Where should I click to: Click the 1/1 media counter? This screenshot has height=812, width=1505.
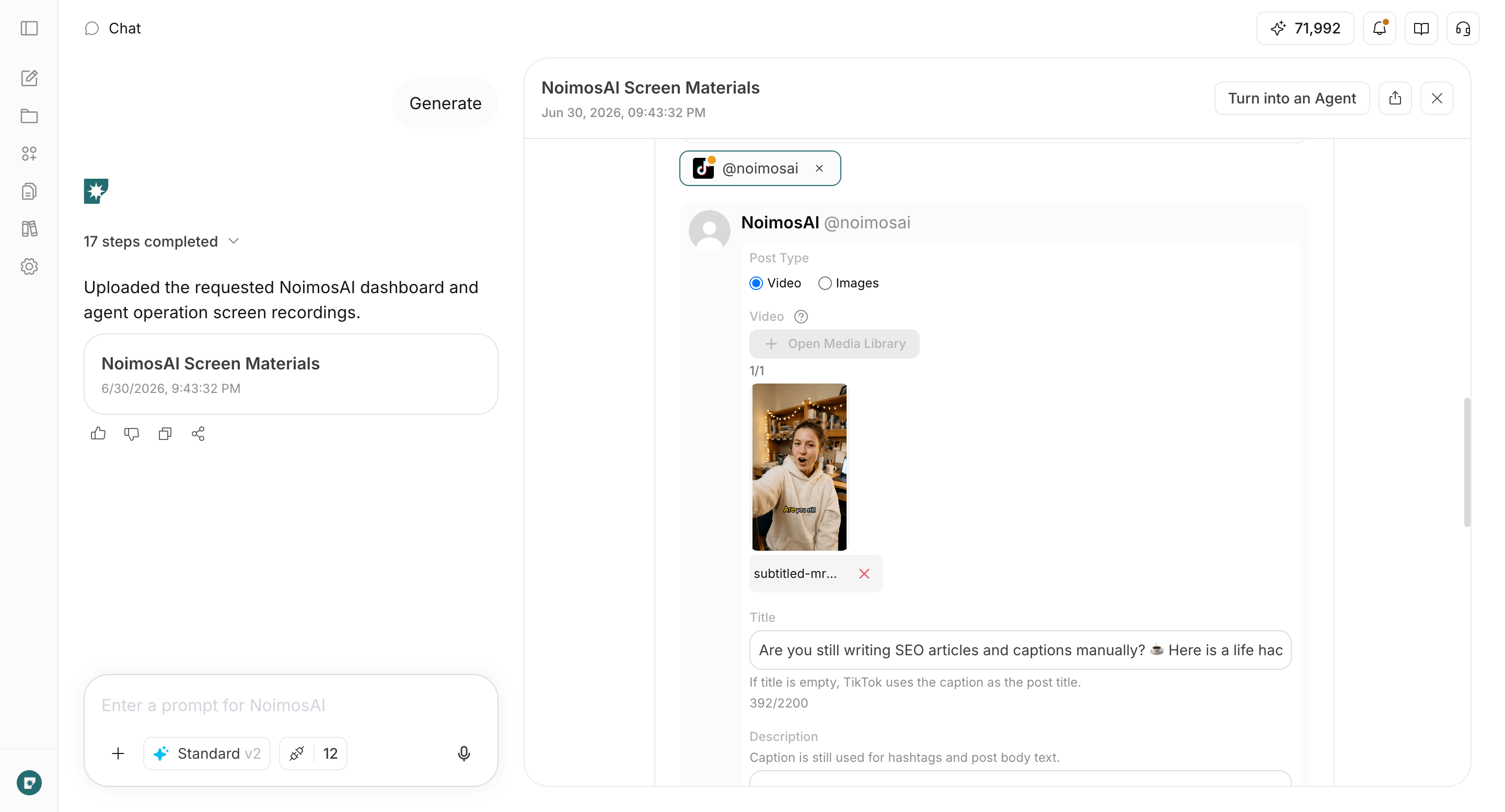[757, 370]
